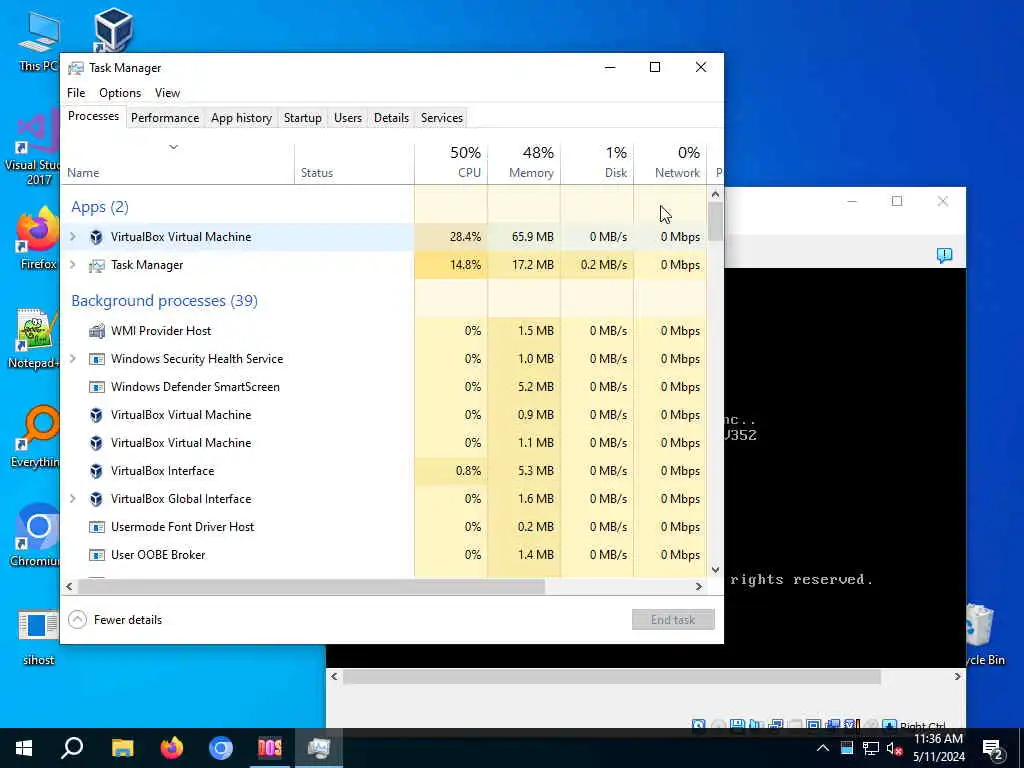1024x768 pixels.
Task: Click VirtualBox window blue notification icon
Action: (x=944, y=255)
